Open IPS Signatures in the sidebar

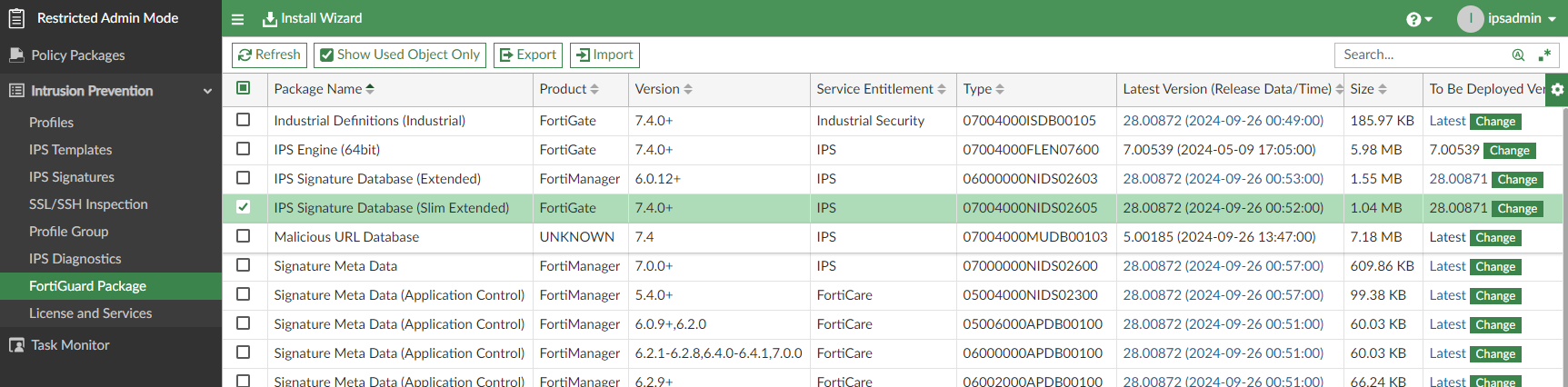tap(72, 177)
